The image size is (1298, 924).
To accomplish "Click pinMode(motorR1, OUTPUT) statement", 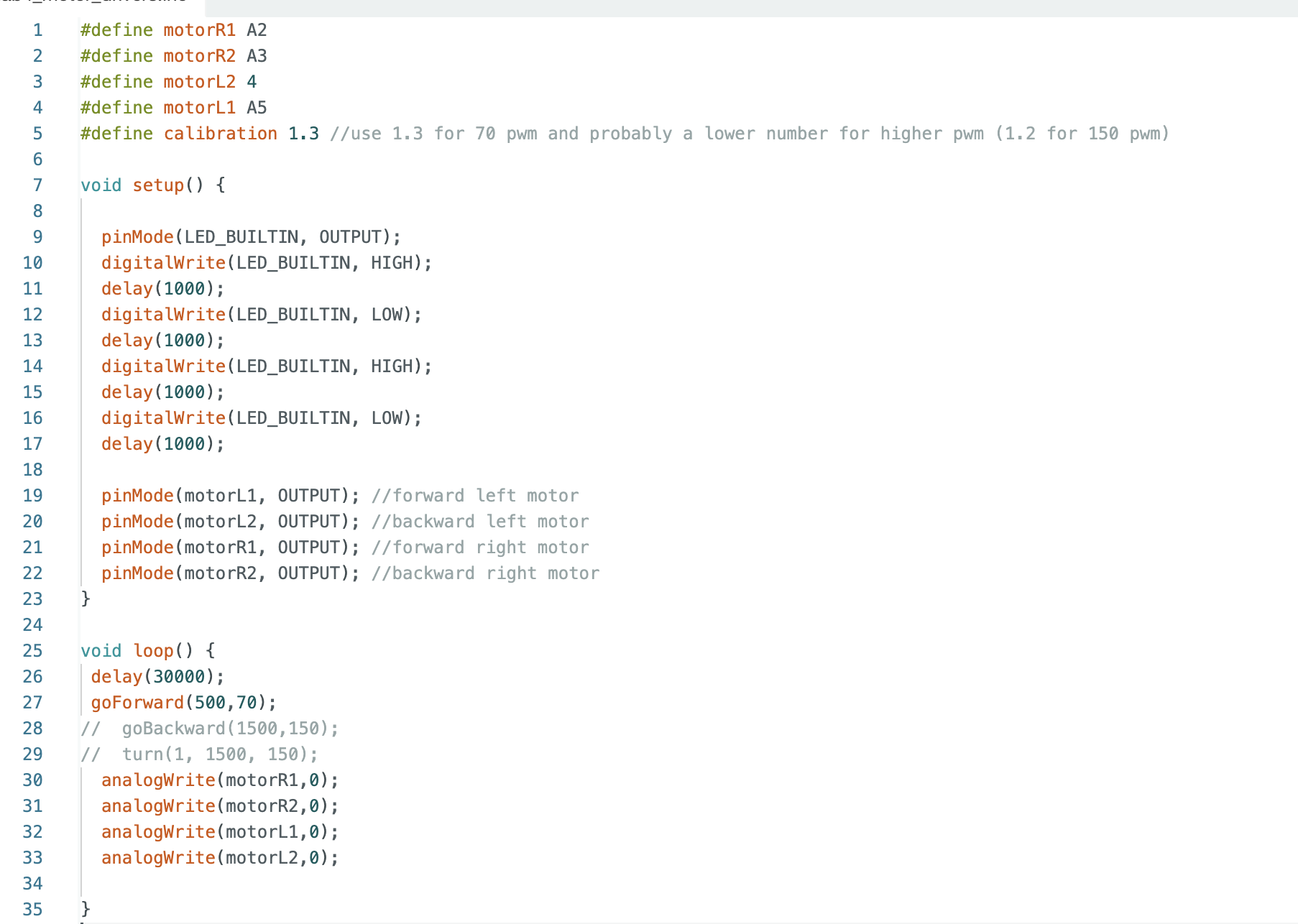I will 230,548.
